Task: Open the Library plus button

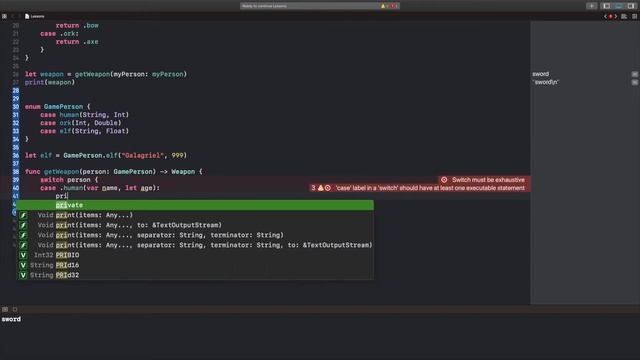Action: 591,6
